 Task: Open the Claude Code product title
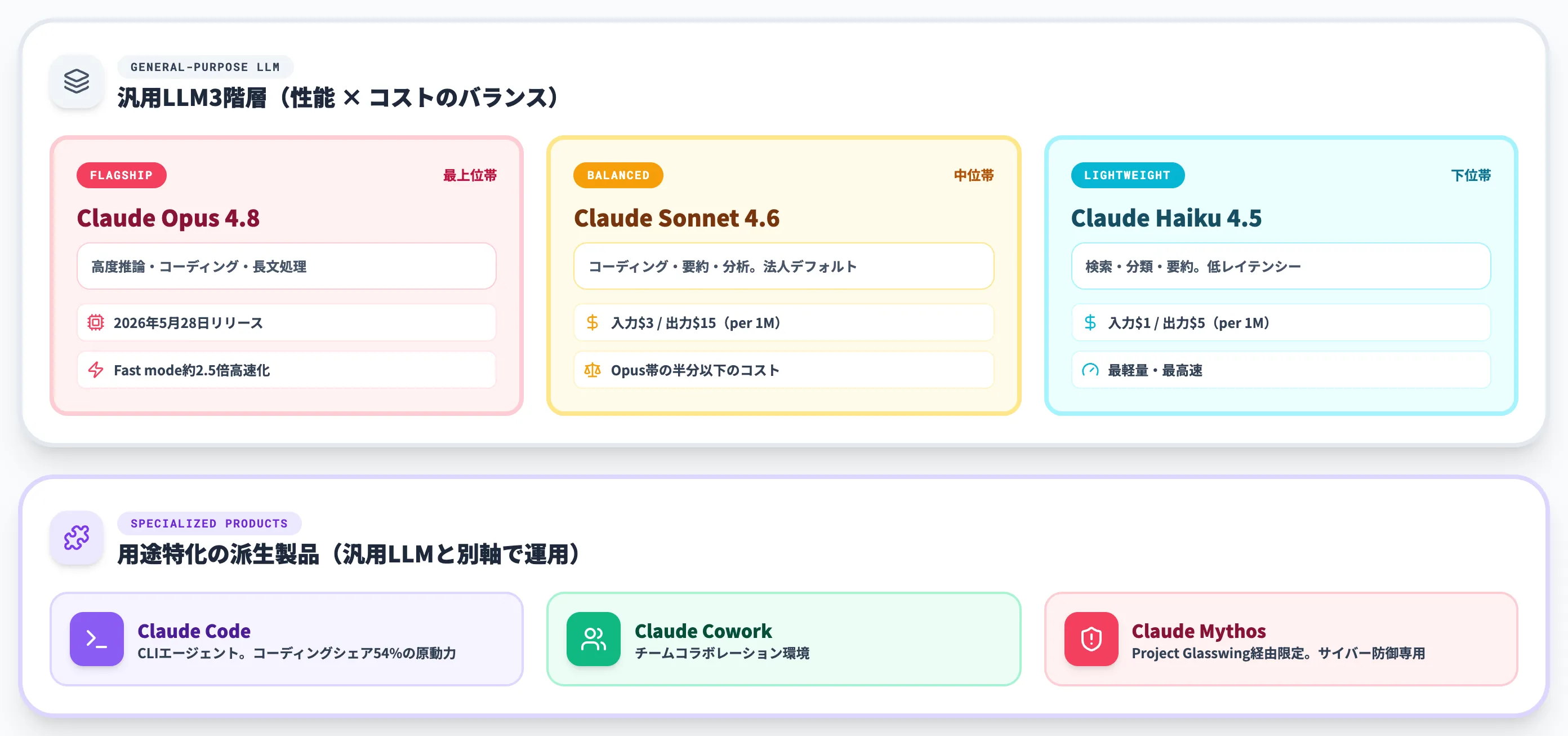pos(194,631)
